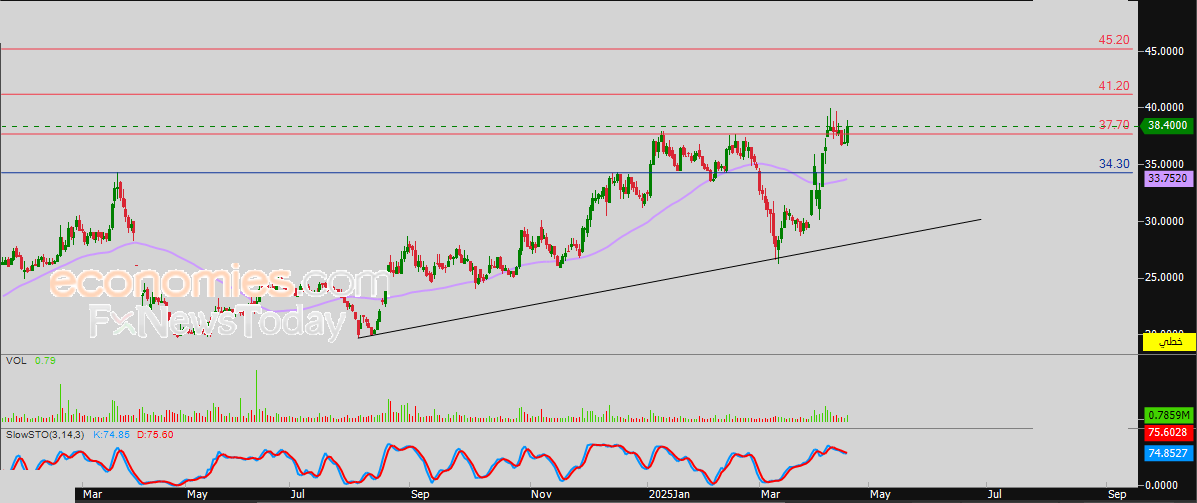This screenshot has width=1197, height=503.
Task: Click the 0.0000 stochastic axis tick
Action: pos(1163,485)
